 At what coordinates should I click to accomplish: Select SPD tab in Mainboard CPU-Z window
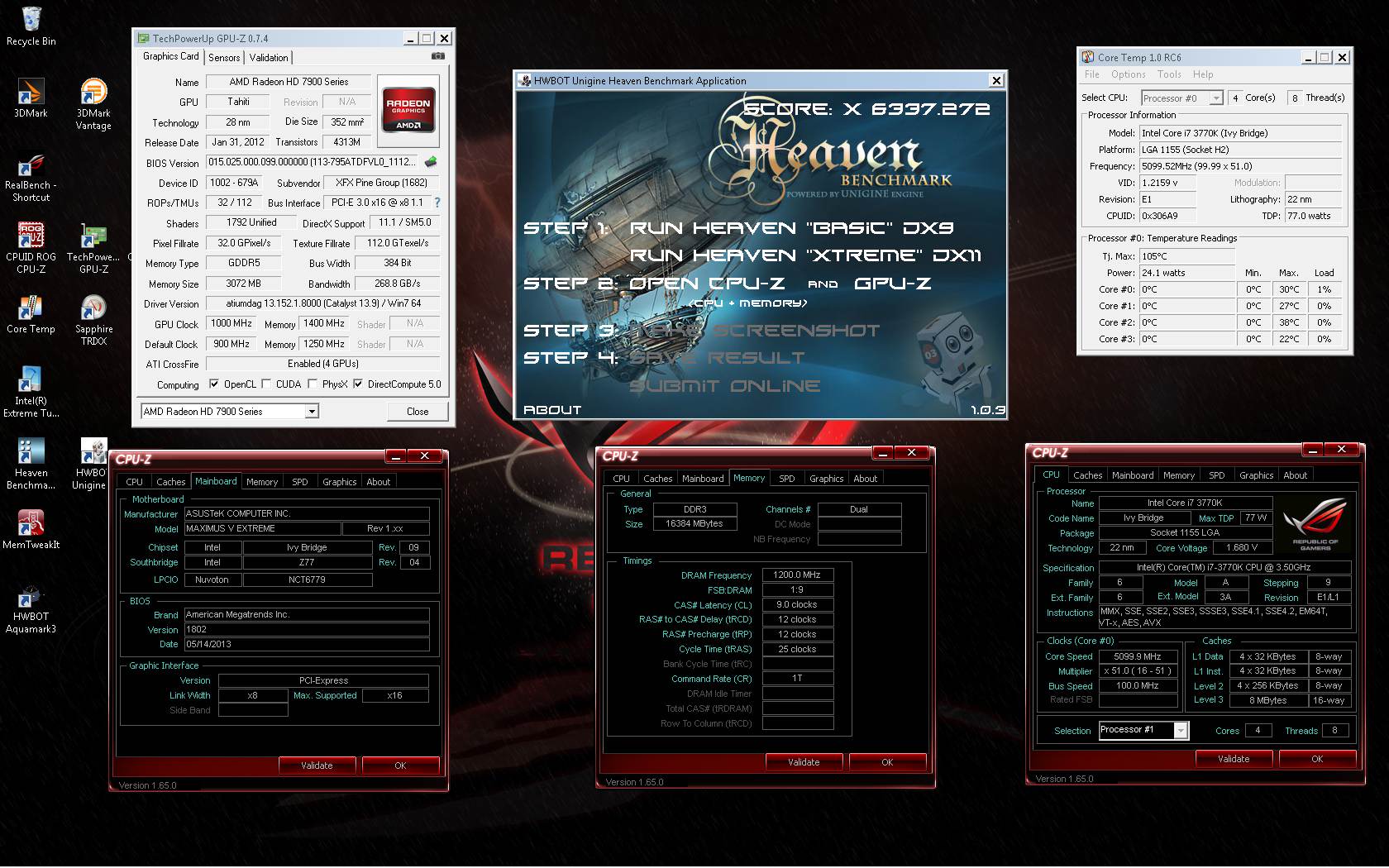300,482
